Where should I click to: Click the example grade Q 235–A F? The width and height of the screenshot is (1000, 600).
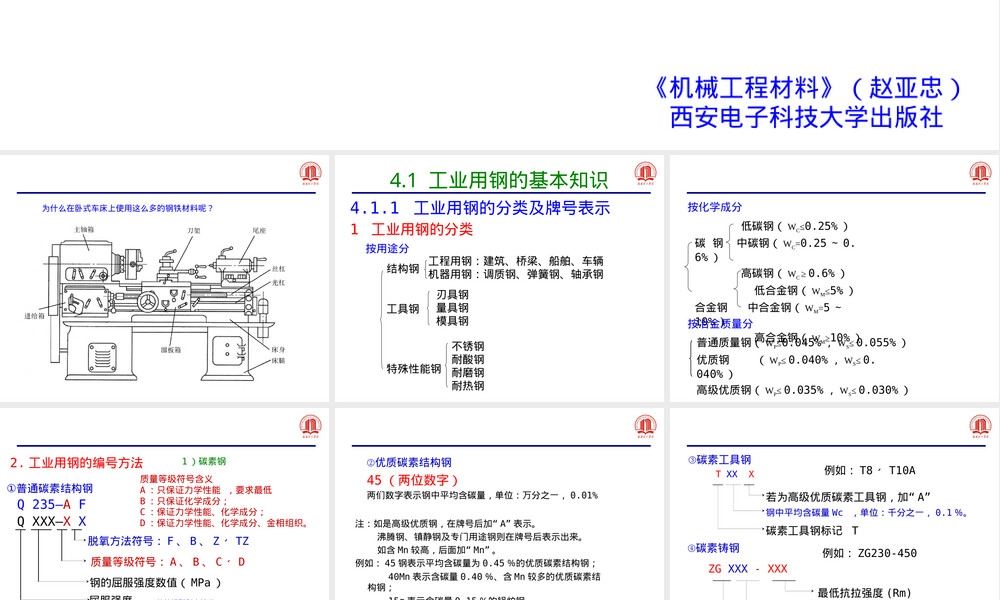(x=51, y=504)
